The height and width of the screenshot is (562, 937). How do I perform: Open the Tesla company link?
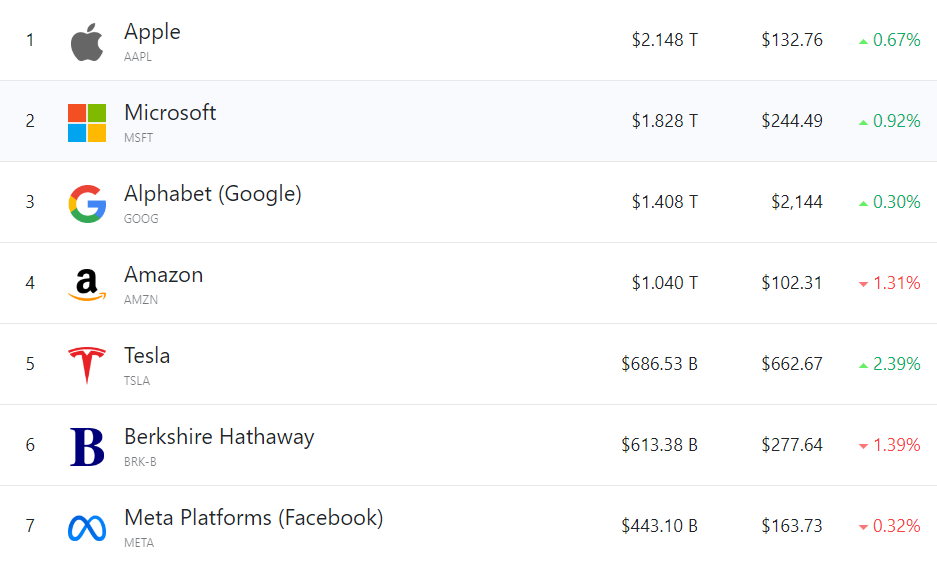coord(147,356)
